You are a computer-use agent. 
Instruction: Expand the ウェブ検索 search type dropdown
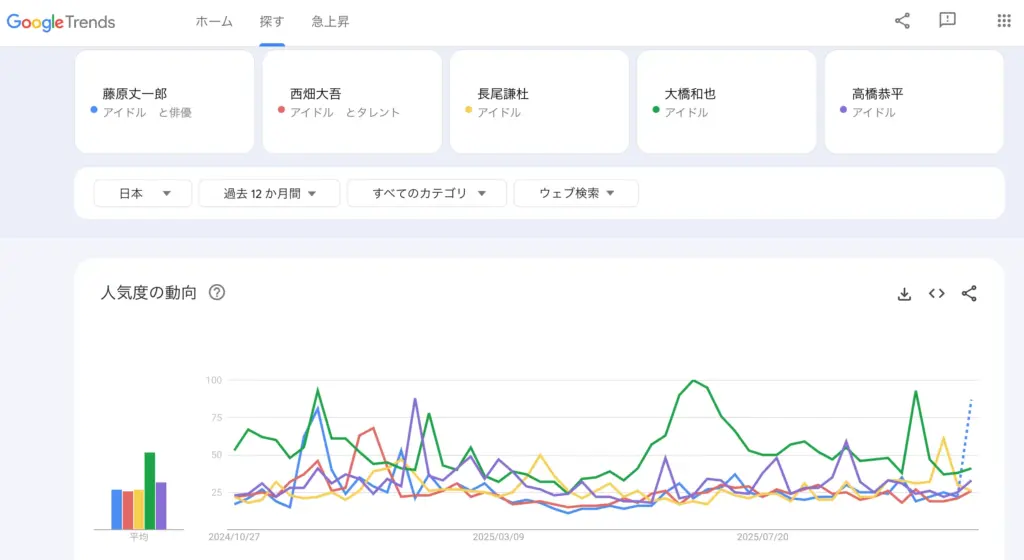pos(576,193)
